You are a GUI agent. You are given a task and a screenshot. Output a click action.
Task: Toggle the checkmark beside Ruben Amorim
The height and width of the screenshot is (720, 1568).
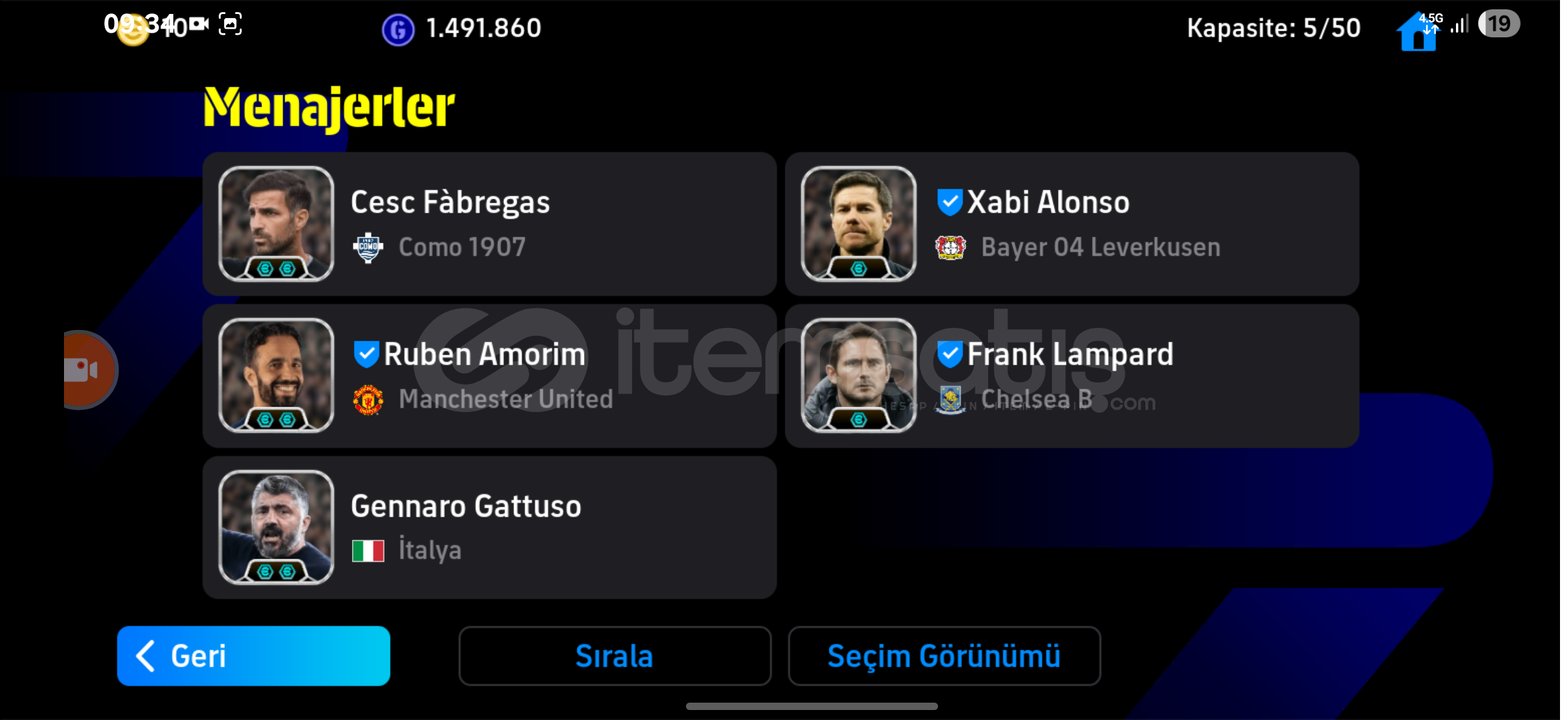367,354
